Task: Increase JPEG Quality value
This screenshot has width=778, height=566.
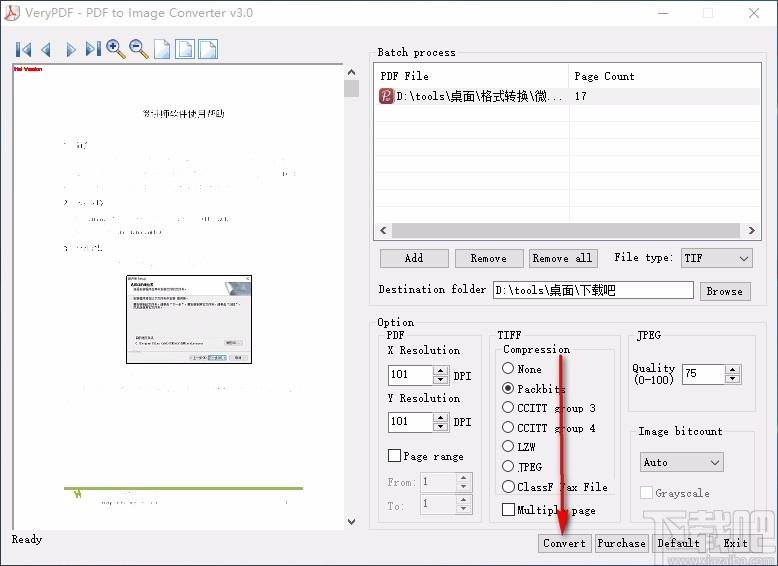Action: point(732,369)
